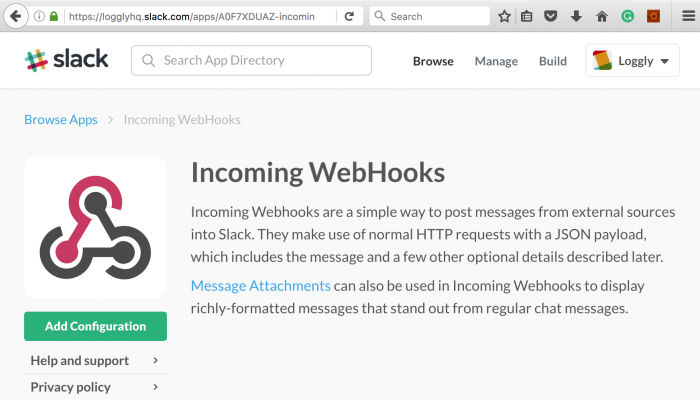700x400 pixels.
Task: View site info via the green padlock
Action: pyautogui.click(x=53, y=17)
